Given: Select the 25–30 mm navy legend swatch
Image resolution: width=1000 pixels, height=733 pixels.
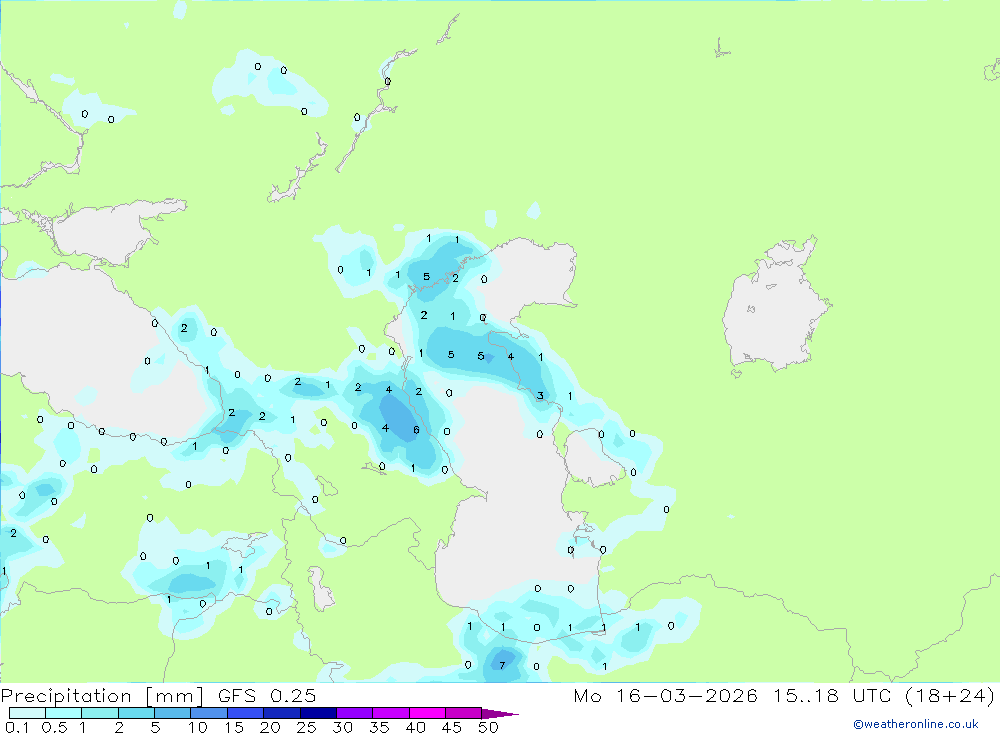Looking at the screenshot, I should pyautogui.click(x=318, y=713).
